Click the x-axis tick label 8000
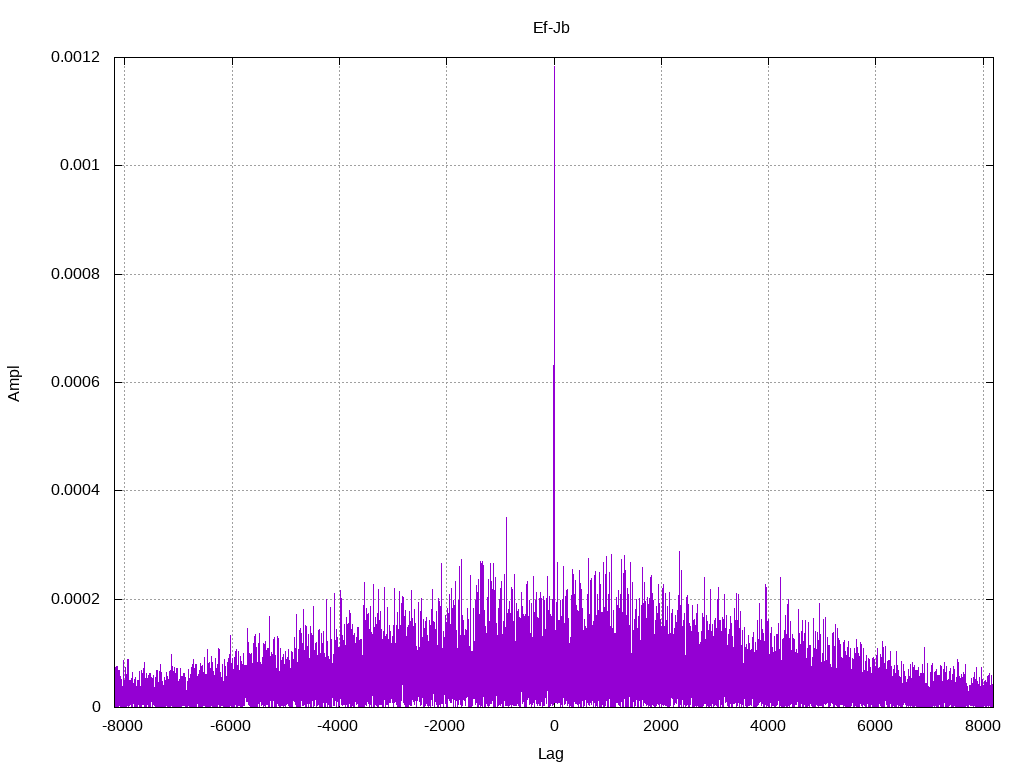Image resolution: width=1024 pixels, height=768 pixels. 983,726
